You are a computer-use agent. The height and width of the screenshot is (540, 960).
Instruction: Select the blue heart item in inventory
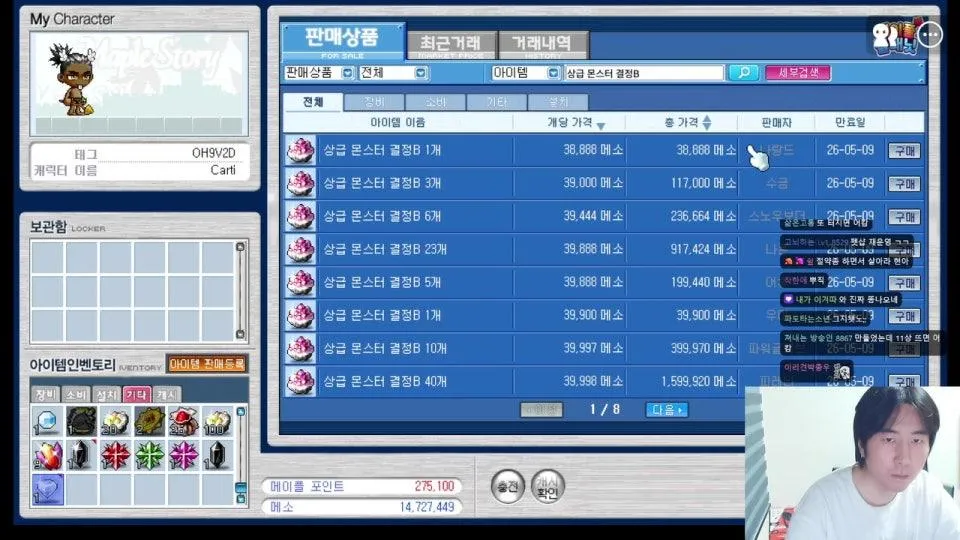47,489
